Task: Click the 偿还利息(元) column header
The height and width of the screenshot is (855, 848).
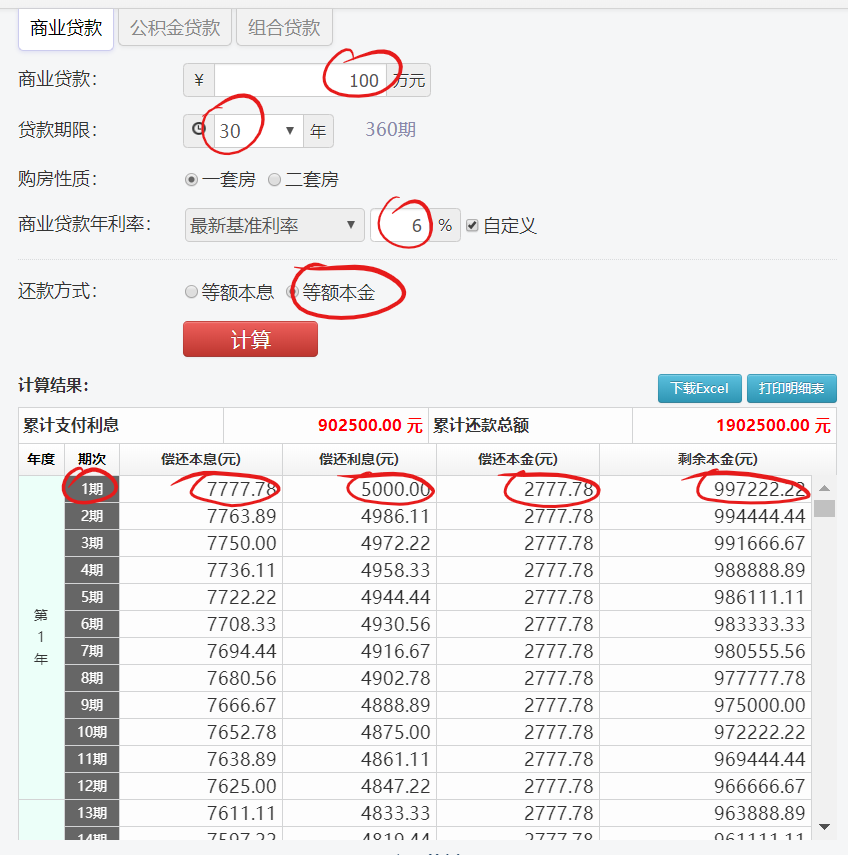Action: pyautogui.click(x=359, y=459)
